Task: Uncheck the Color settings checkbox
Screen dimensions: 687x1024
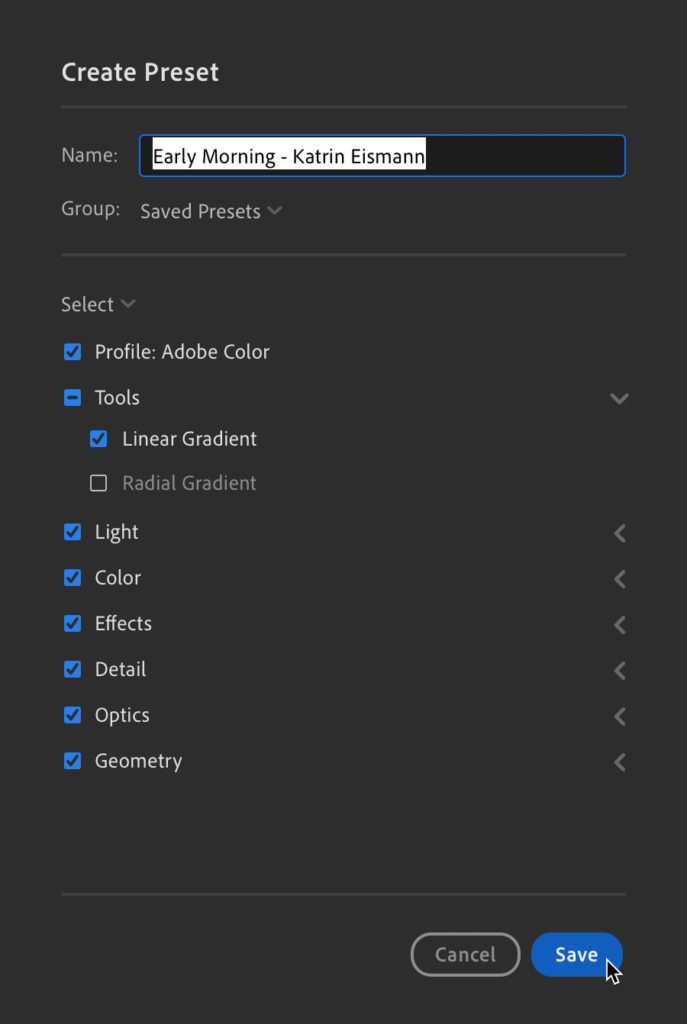Action: pyautogui.click(x=72, y=578)
